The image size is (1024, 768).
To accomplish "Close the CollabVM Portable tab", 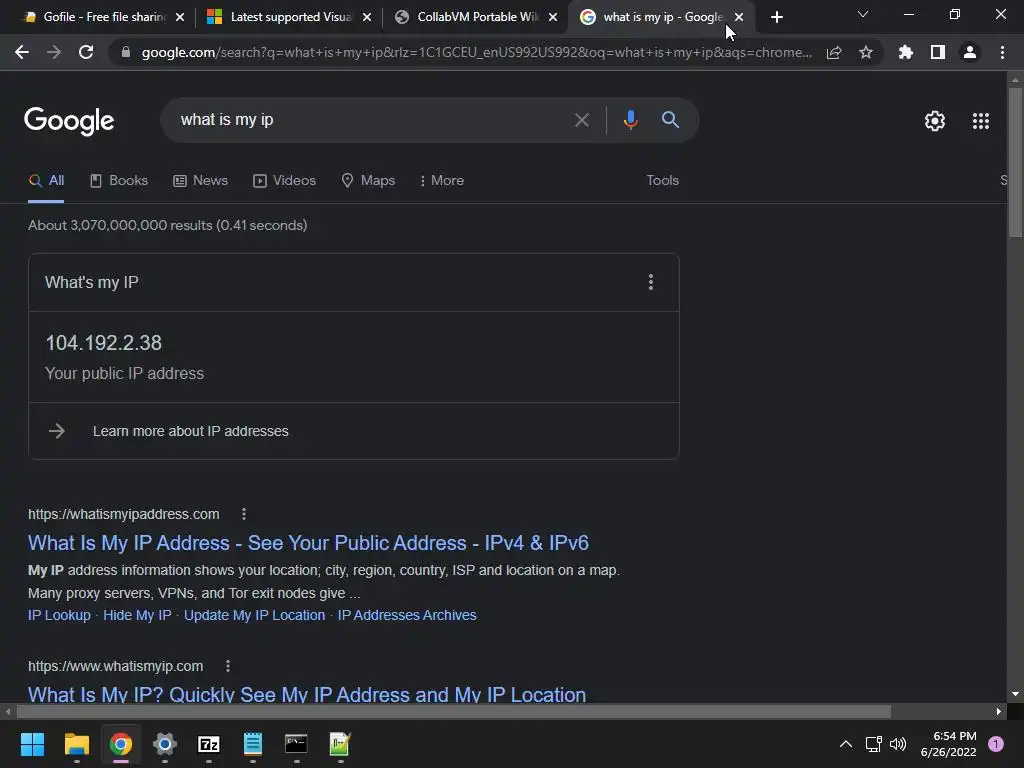I will 553,17.
